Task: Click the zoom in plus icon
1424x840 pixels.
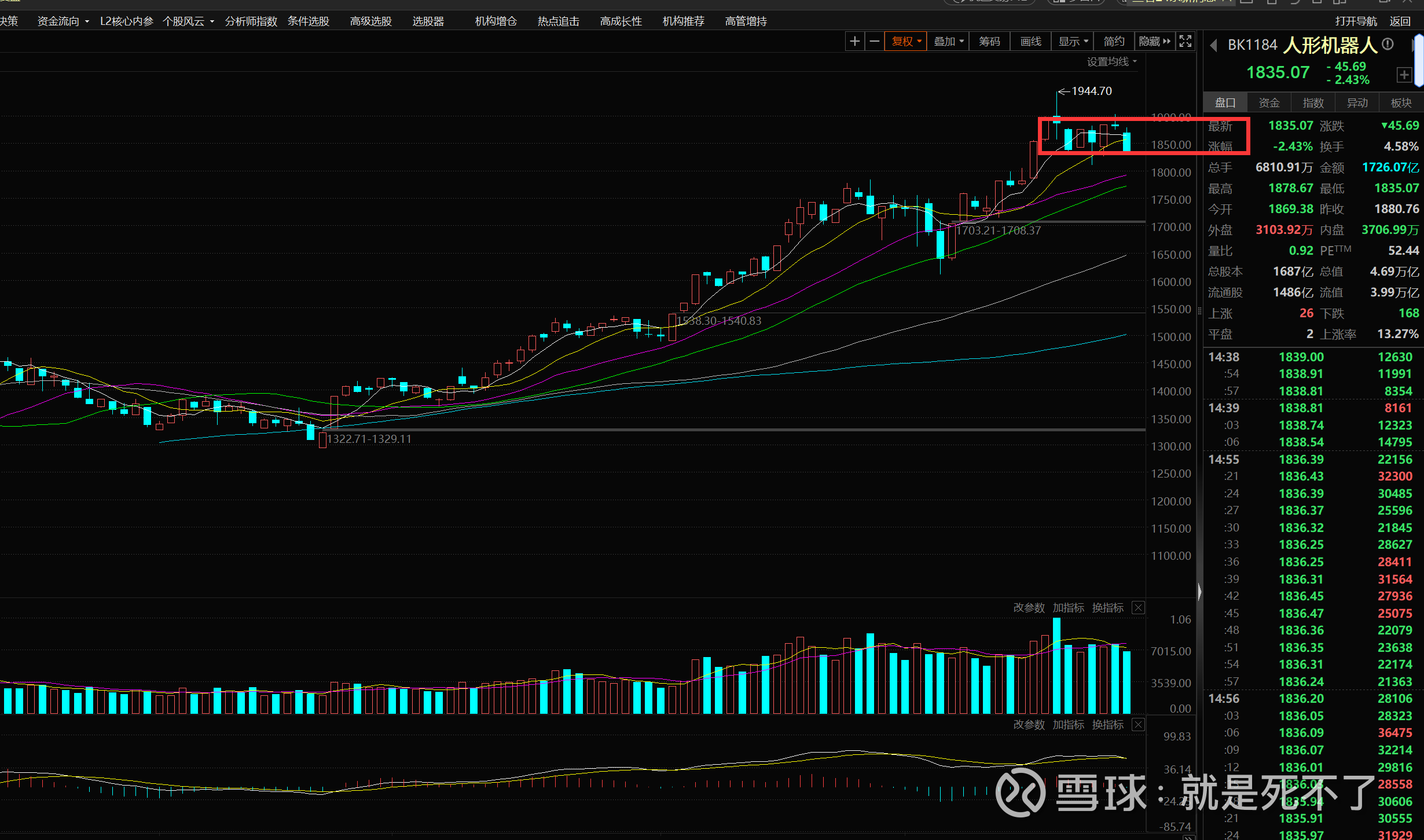Action: coord(854,42)
